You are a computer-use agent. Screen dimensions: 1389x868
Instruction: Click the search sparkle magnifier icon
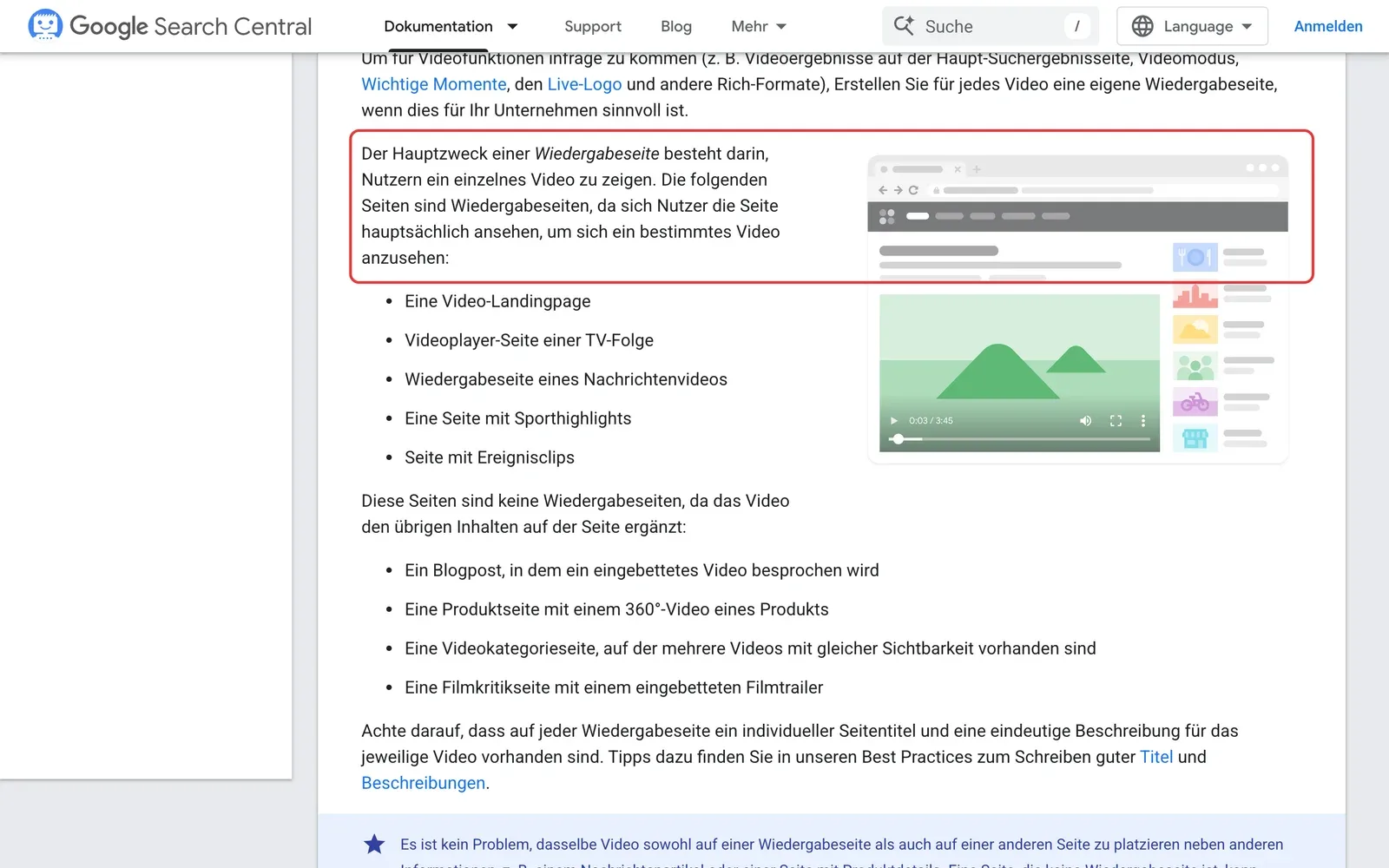pyautogui.click(x=904, y=25)
